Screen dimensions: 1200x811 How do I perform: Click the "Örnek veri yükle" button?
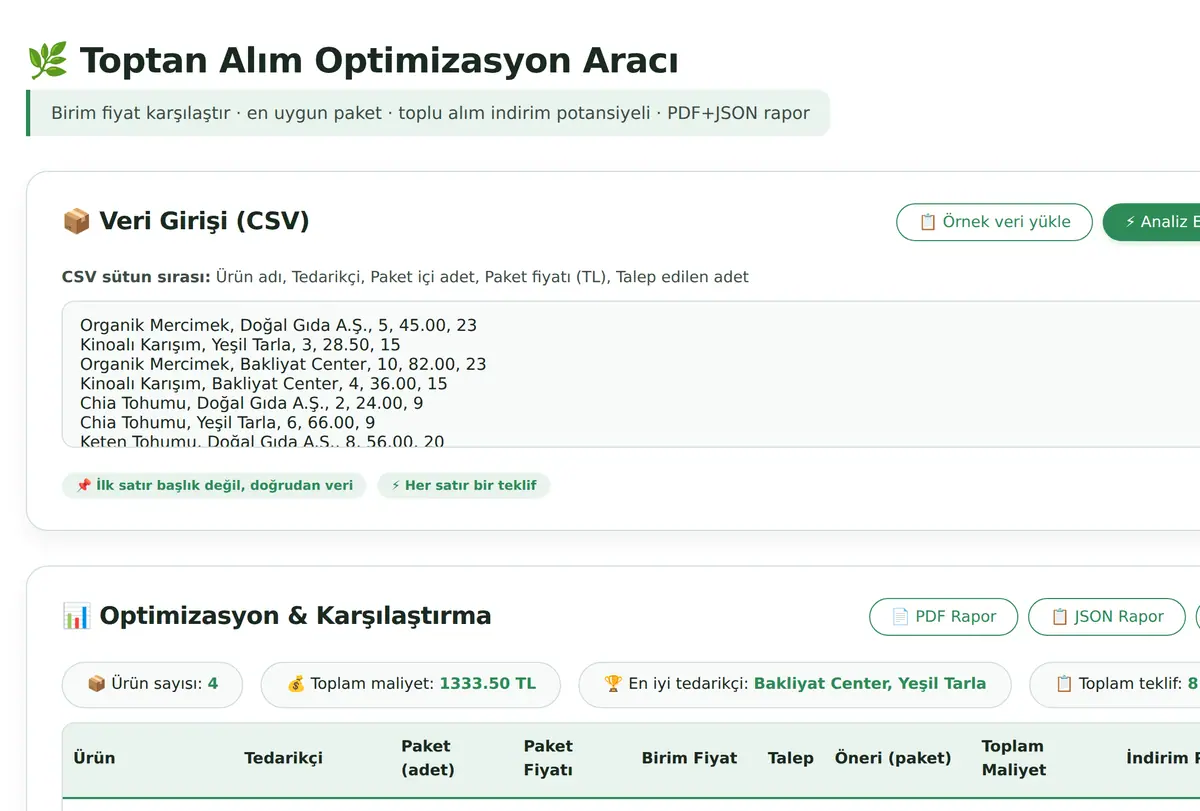994,222
